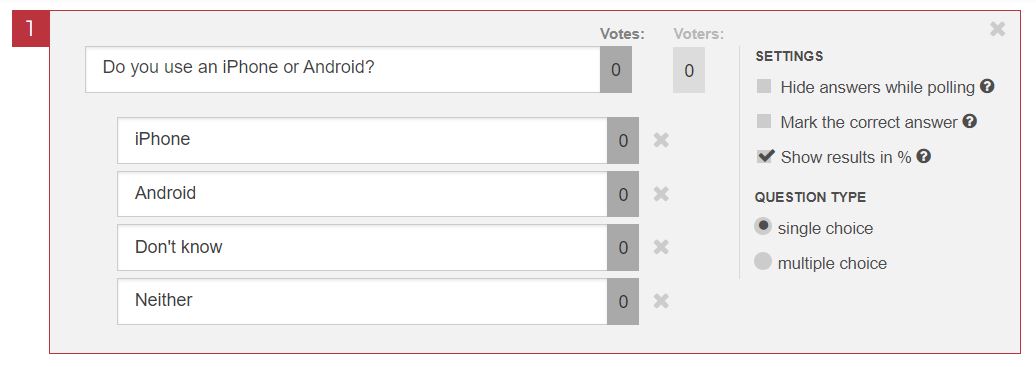This screenshot has height=367, width=1036.
Task: Enable Mark the correct answer checkbox
Action: click(x=764, y=121)
